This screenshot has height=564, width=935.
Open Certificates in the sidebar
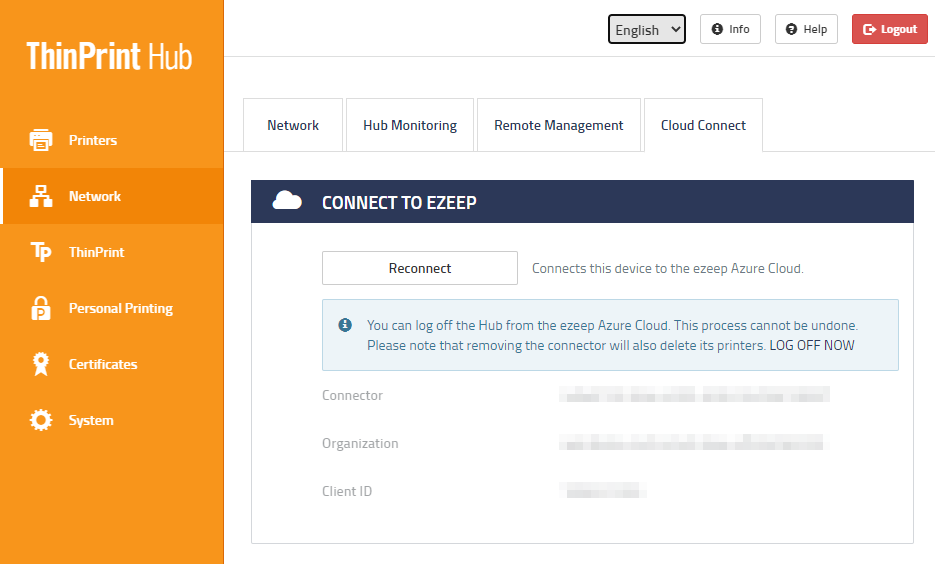coord(112,364)
